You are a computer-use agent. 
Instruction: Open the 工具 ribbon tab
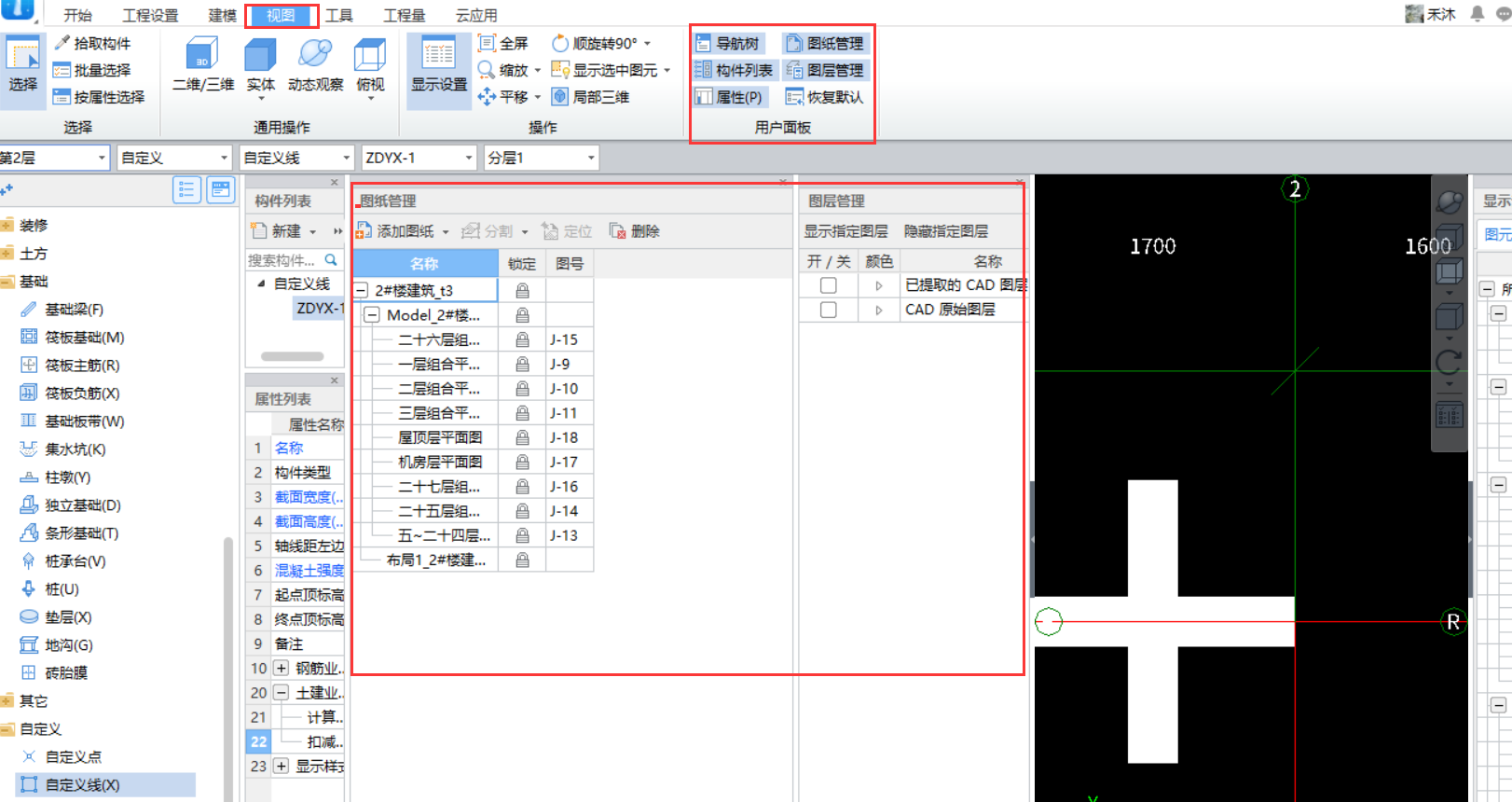pos(338,15)
